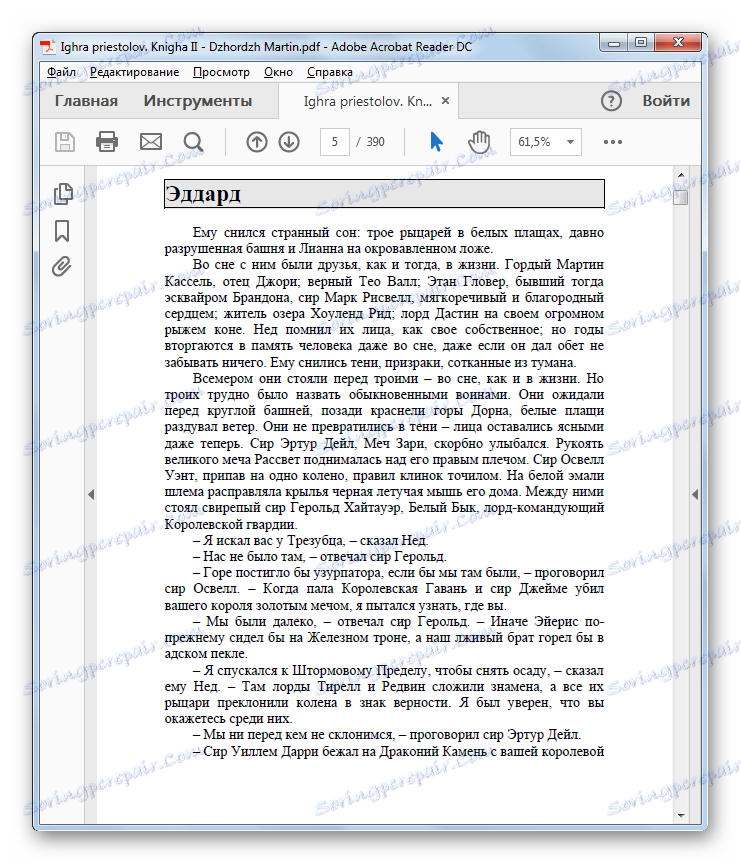The height and width of the screenshot is (864, 741).
Task: Open the Просмотр menu
Action: coord(221,72)
